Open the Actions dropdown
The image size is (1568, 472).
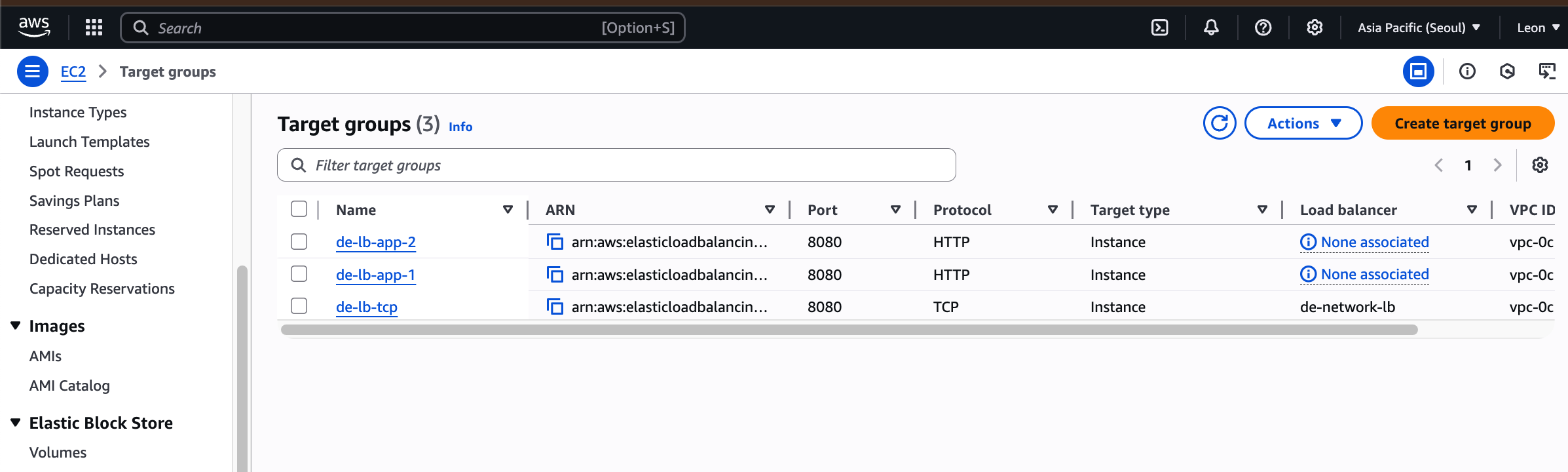[x=1303, y=123]
